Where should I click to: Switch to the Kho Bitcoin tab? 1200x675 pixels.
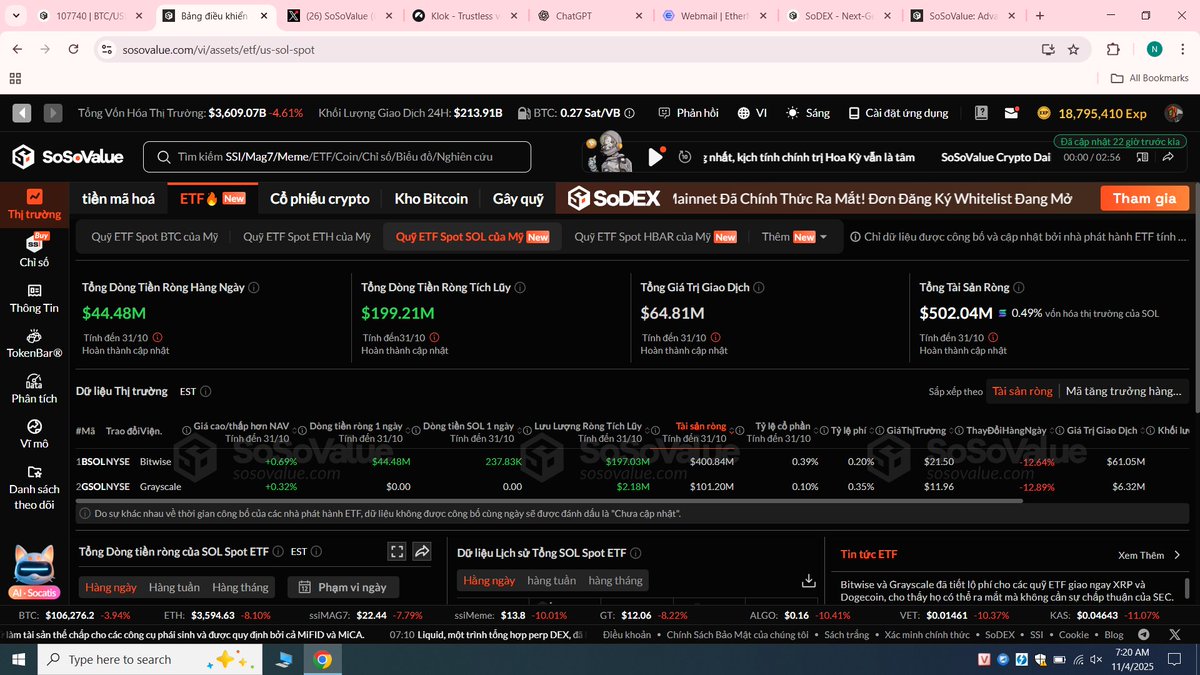tap(431, 199)
